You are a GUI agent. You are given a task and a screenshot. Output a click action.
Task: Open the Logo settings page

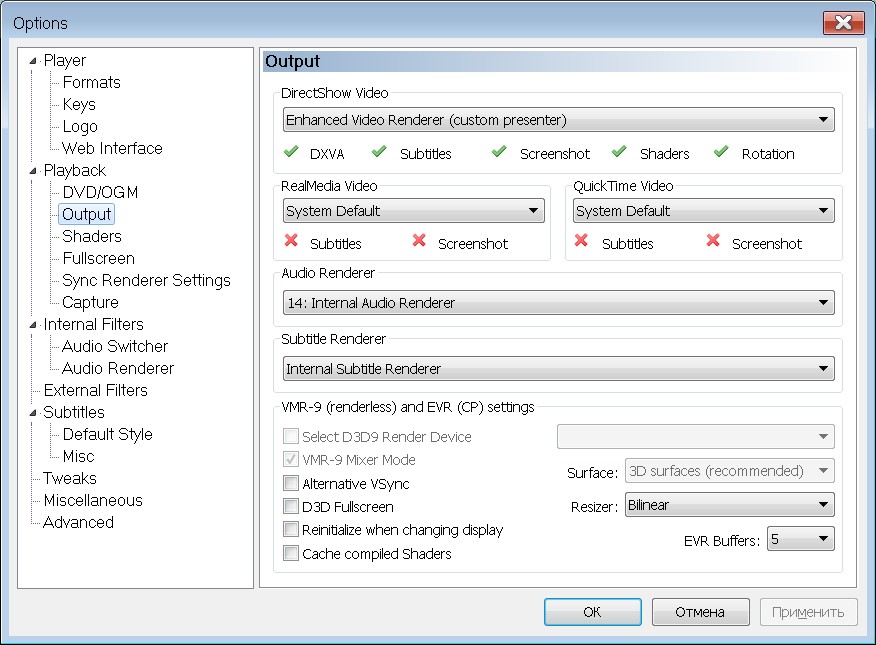[x=80, y=127]
